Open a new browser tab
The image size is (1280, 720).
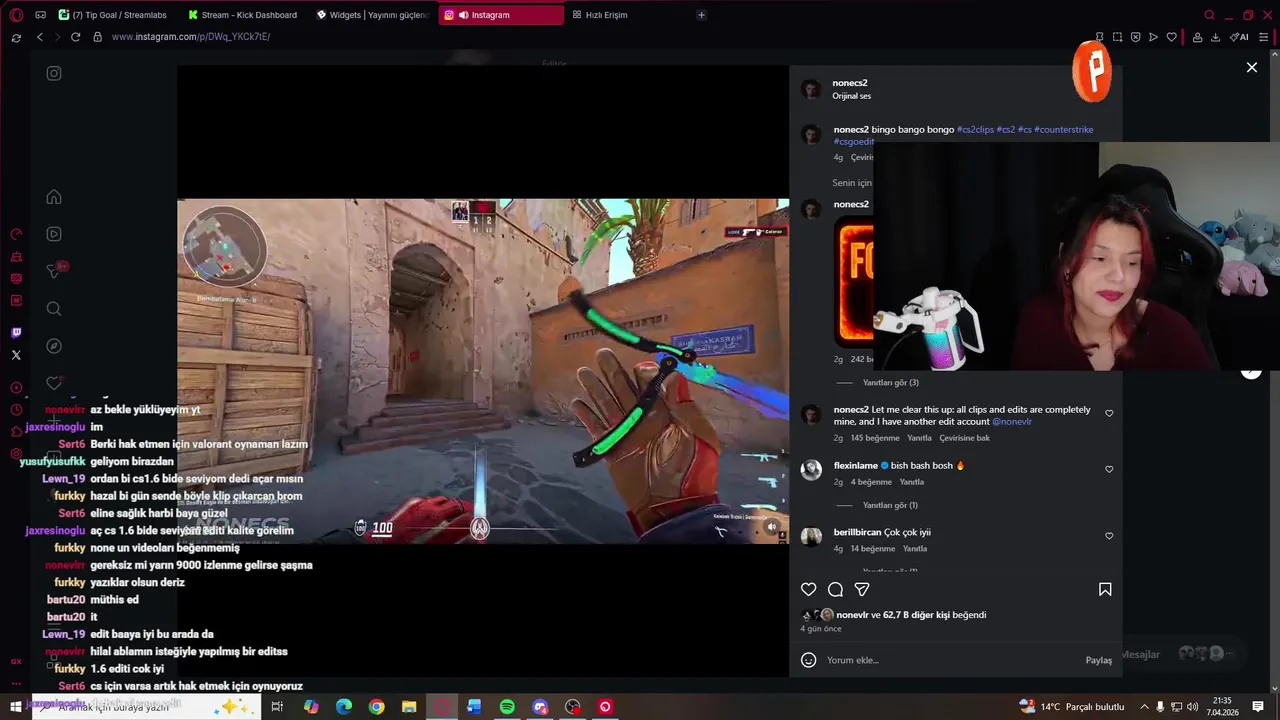pyautogui.click(x=701, y=15)
